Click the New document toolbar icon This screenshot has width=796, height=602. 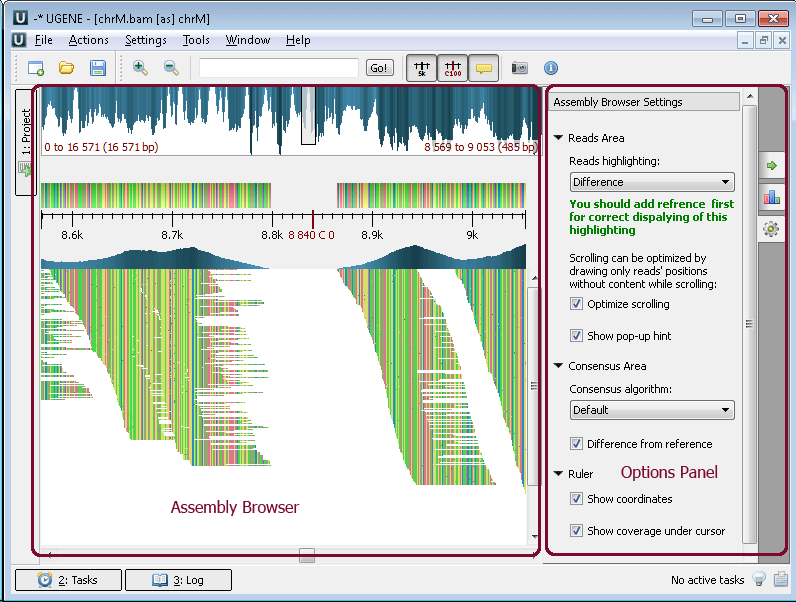tap(36, 68)
